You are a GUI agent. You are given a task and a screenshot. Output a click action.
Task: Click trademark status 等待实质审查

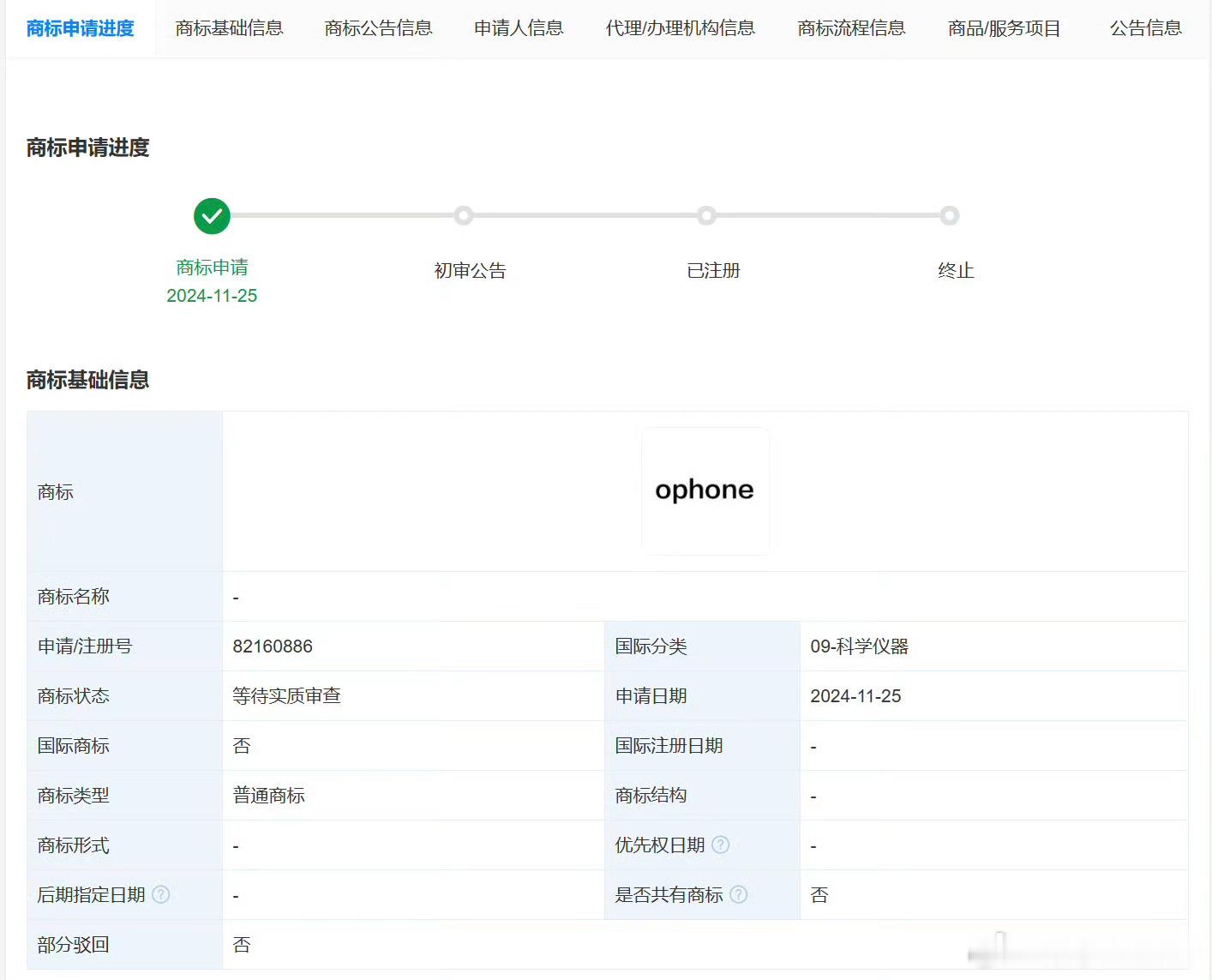[x=286, y=696]
